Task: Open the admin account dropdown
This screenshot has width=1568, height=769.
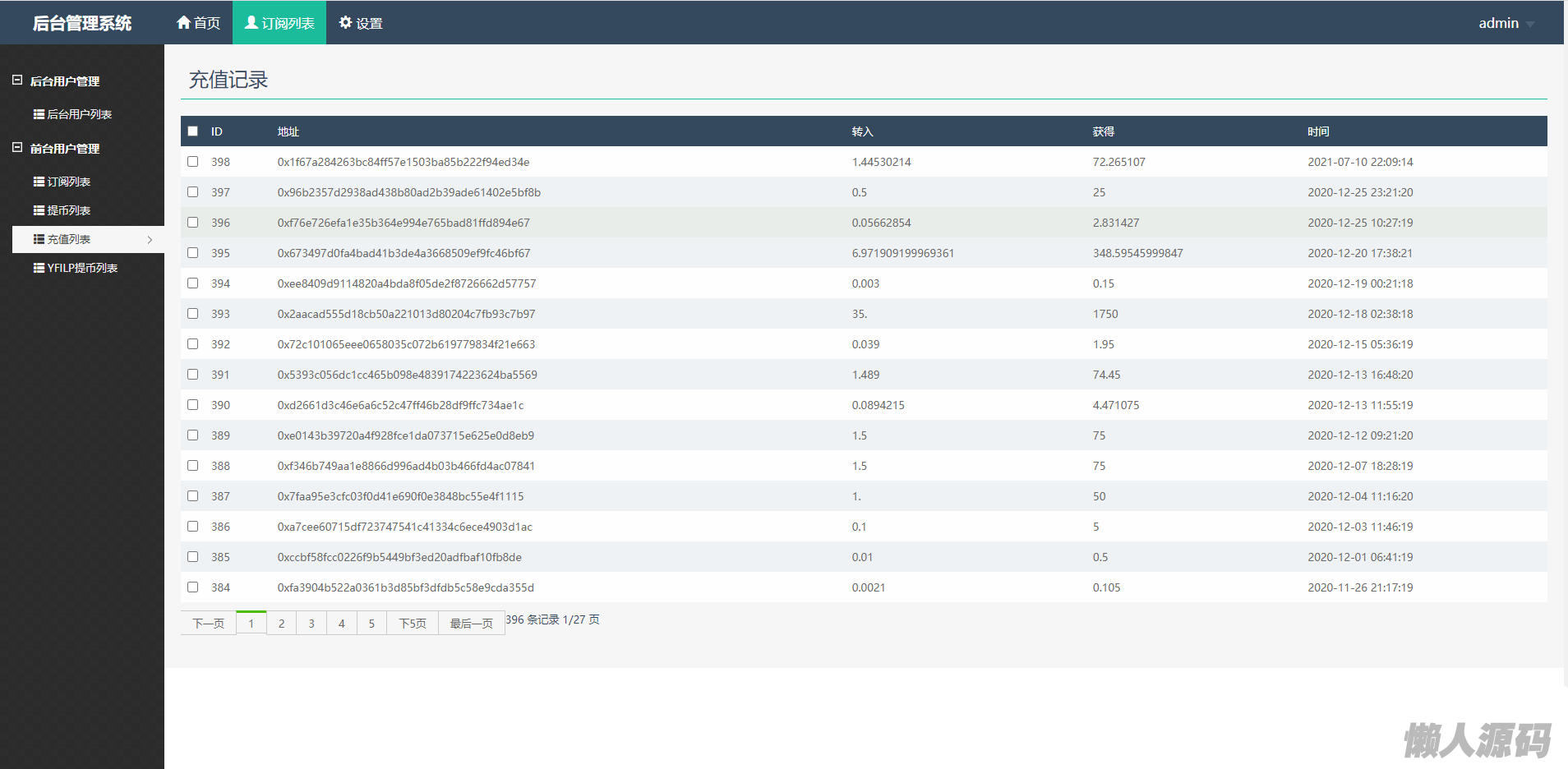Action: 1506,23
